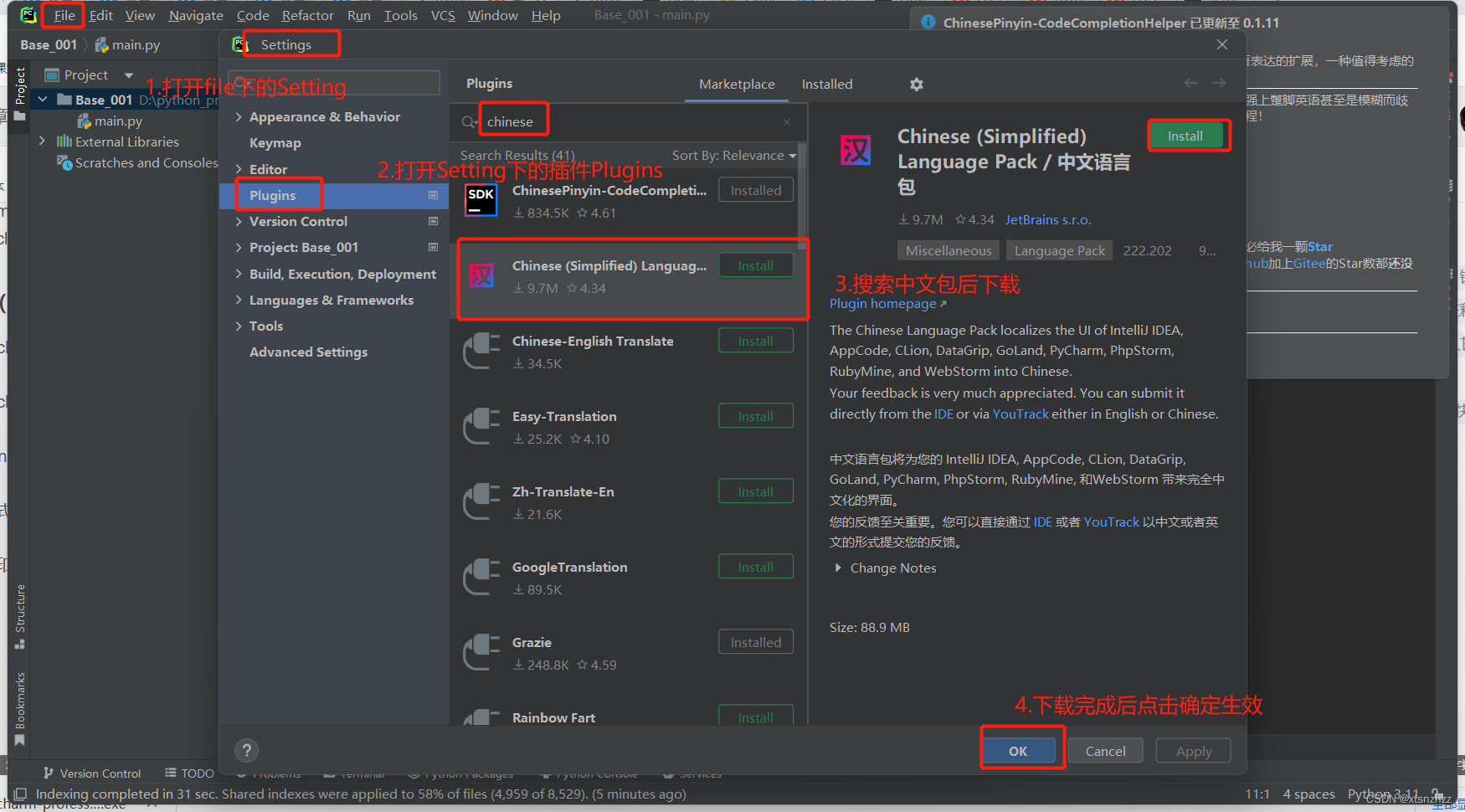
Task: Open the plugins gear settings icon
Action: (917, 84)
